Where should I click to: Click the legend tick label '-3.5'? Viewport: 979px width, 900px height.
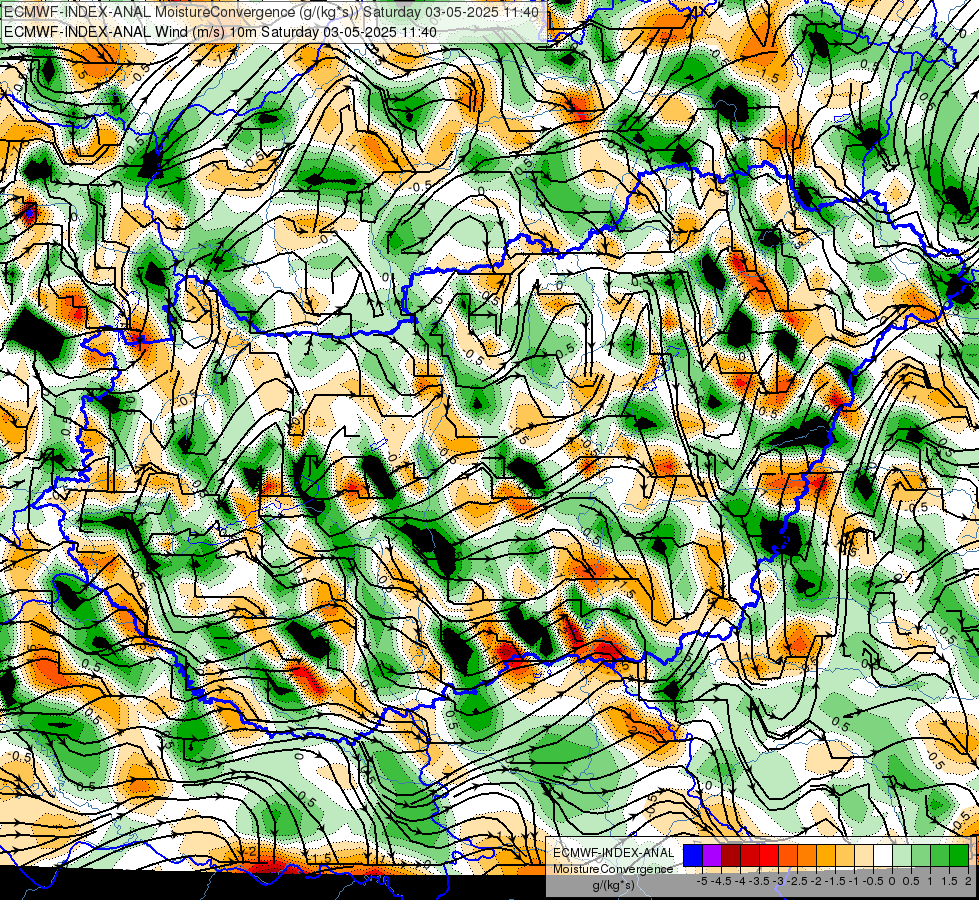759,881
